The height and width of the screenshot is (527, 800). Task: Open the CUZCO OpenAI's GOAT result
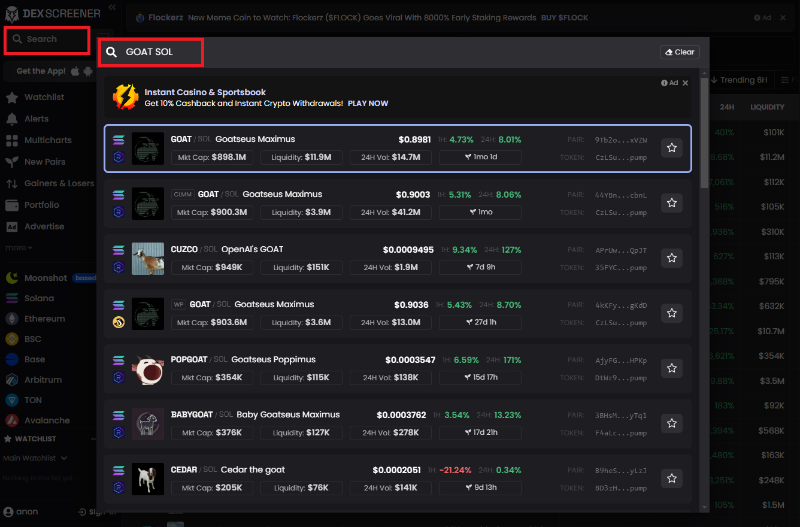pyautogui.click(x=397, y=258)
